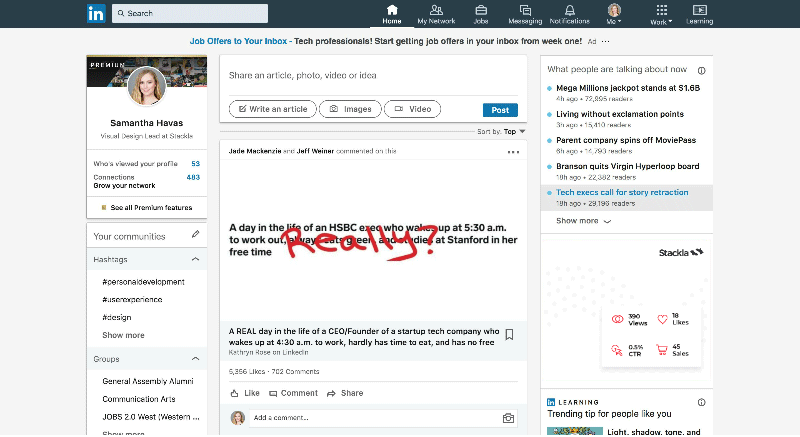The height and width of the screenshot is (437, 800).
Task: Open the #design hashtag
Action: coord(117,317)
